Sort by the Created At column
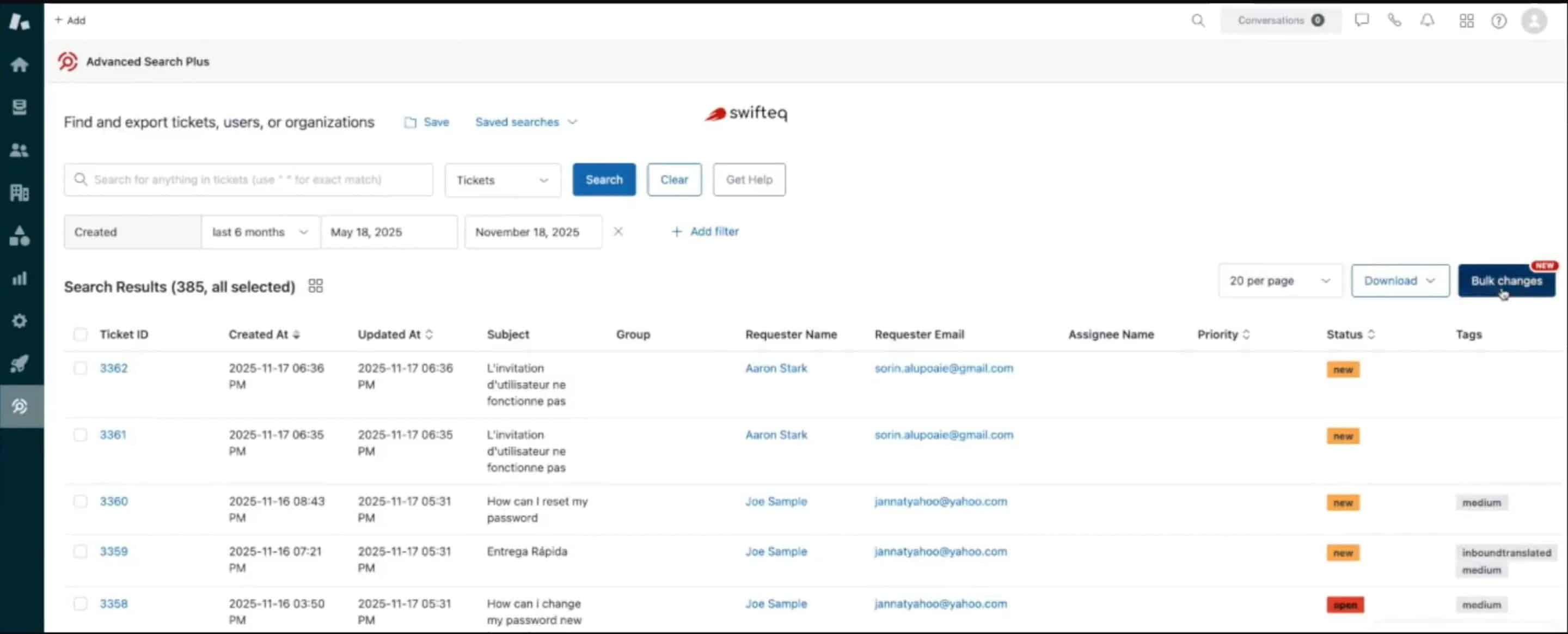Image resolution: width=1568 pixels, height=634 pixels. 264,334
